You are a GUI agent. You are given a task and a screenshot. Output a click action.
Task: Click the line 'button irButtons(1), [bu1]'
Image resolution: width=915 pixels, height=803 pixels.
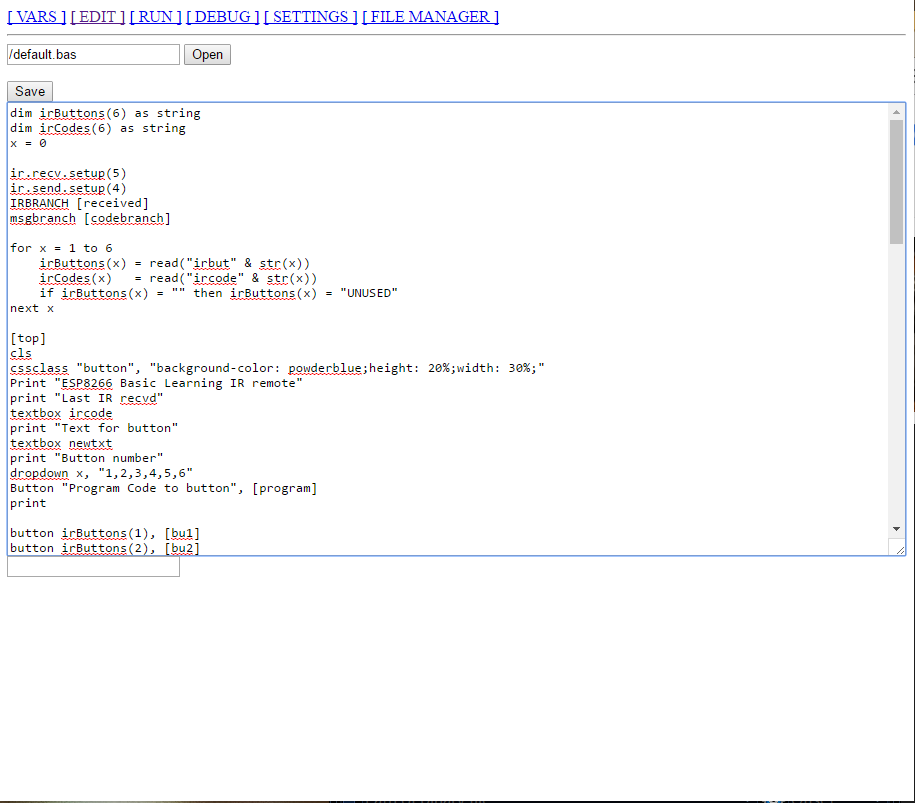click(x=105, y=533)
